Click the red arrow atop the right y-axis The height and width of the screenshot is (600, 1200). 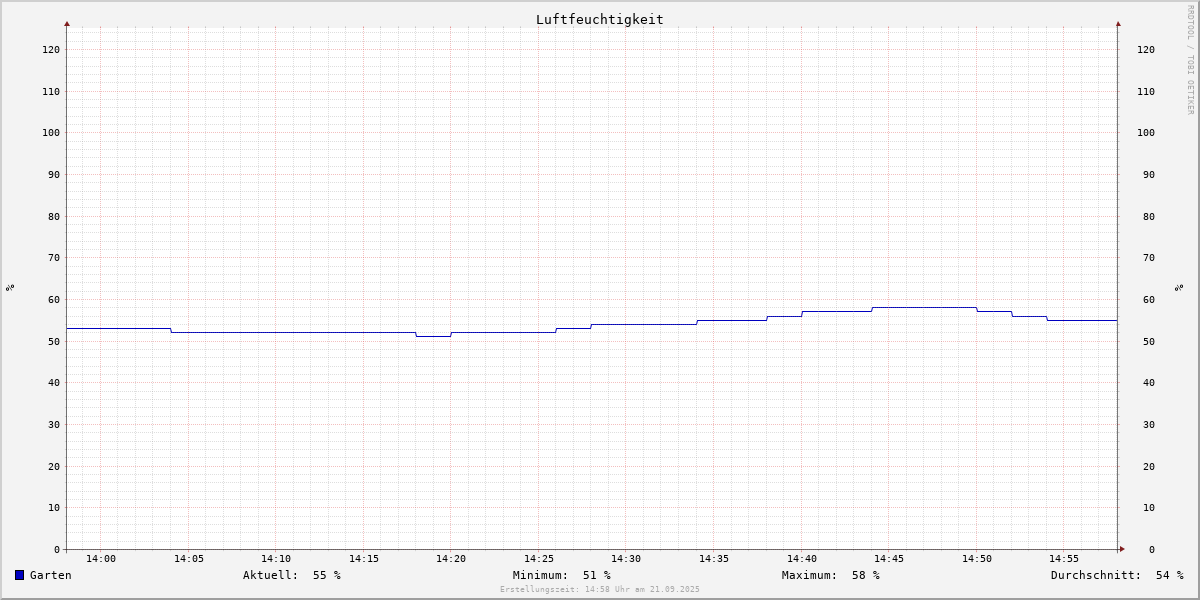(1118, 23)
